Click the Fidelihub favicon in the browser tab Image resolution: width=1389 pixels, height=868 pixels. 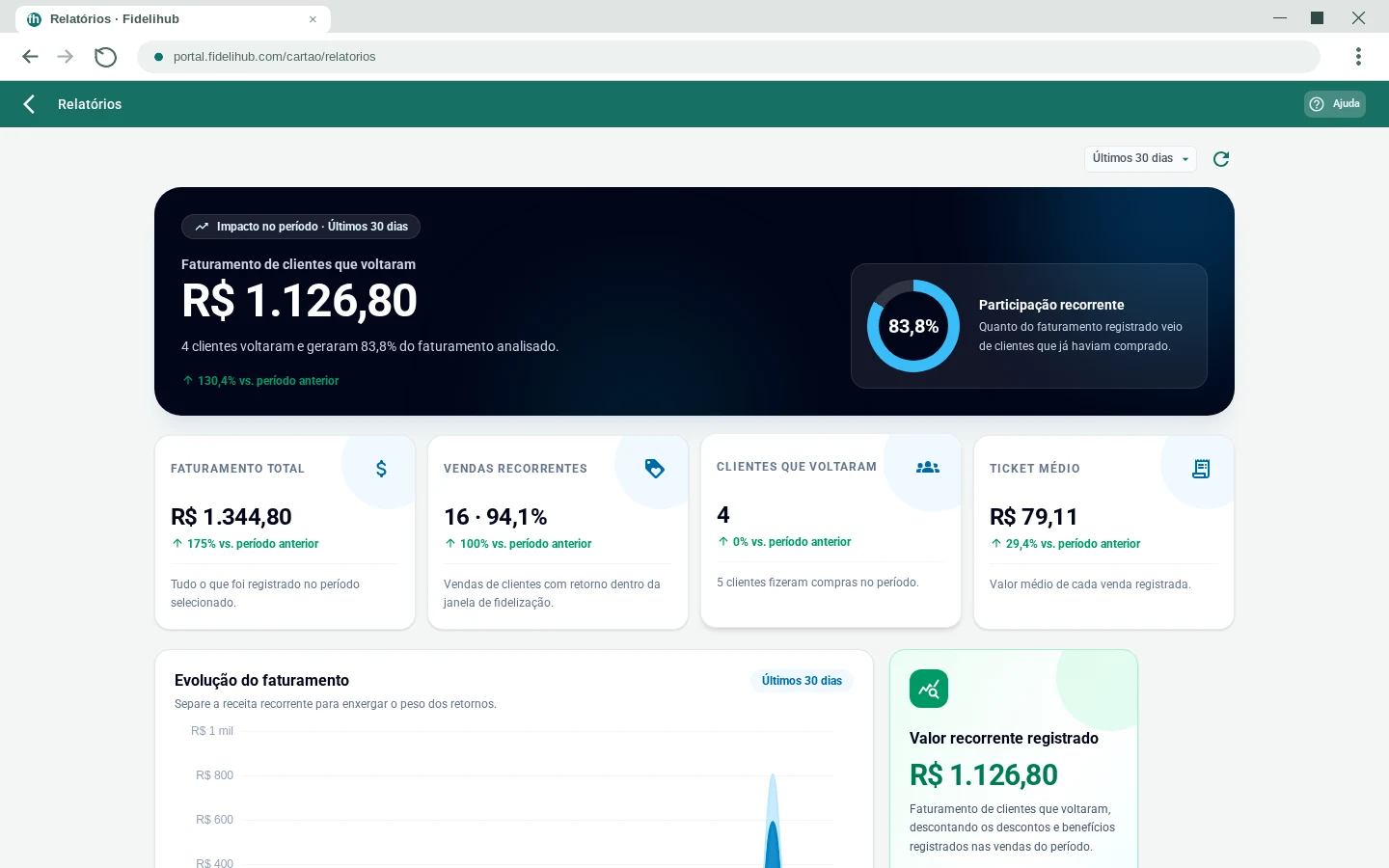point(35,19)
